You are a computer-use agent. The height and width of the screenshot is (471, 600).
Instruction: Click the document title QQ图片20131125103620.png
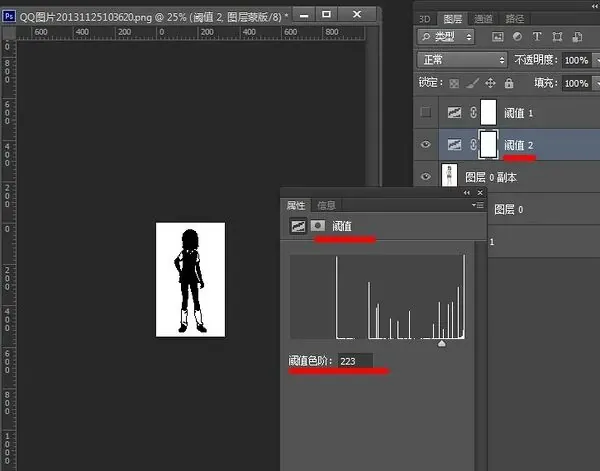coord(85,17)
